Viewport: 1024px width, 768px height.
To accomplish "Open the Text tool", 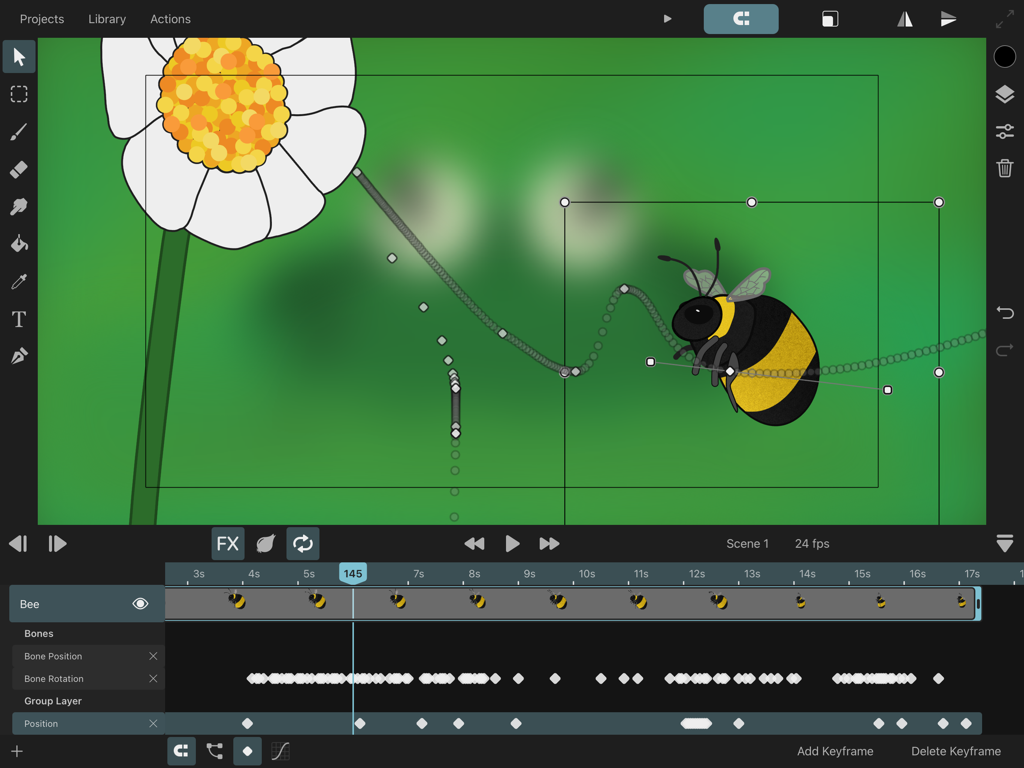I will coord(18,319).
